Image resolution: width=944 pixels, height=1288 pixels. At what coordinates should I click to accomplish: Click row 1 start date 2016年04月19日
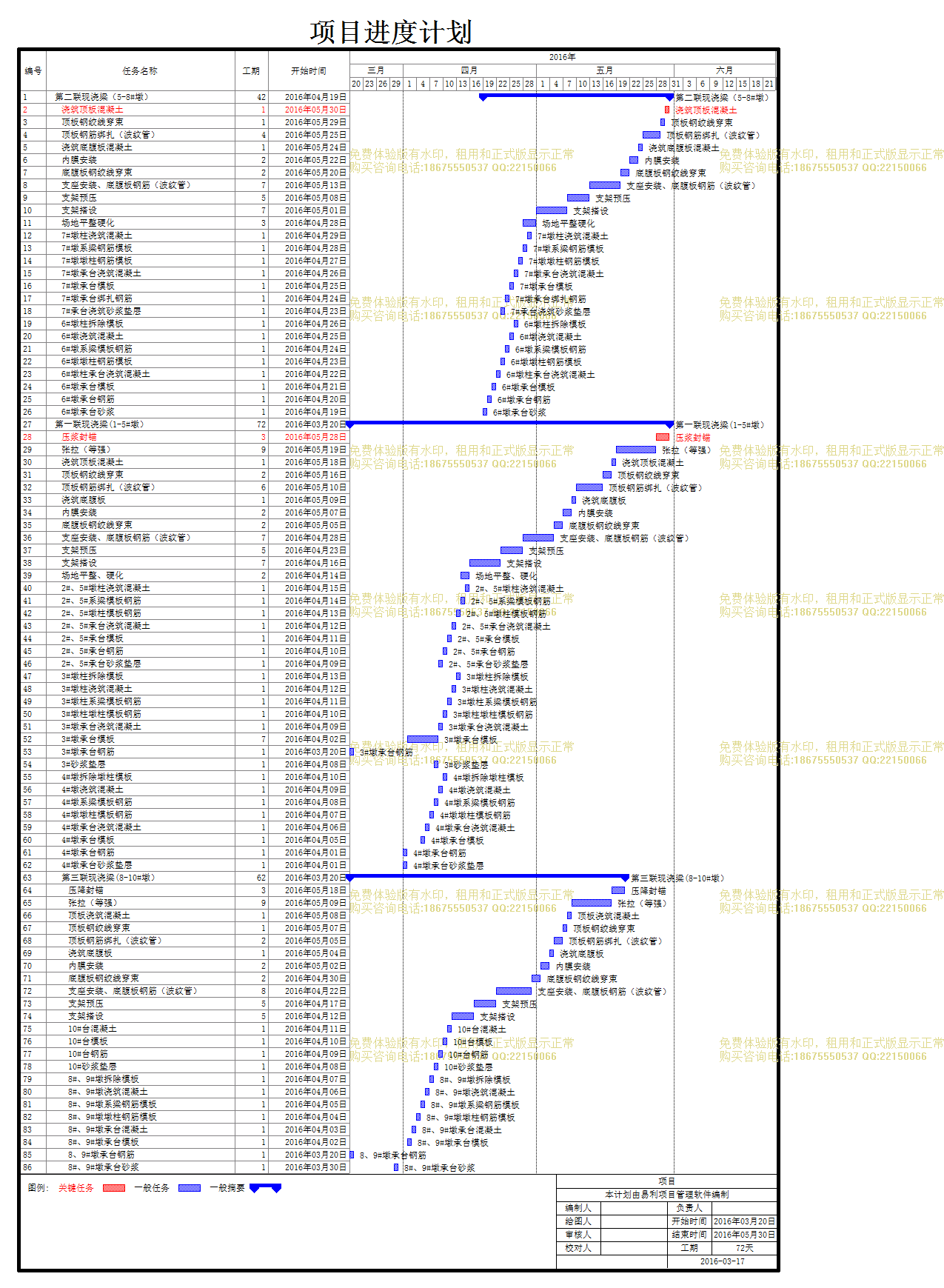(315, 97)
